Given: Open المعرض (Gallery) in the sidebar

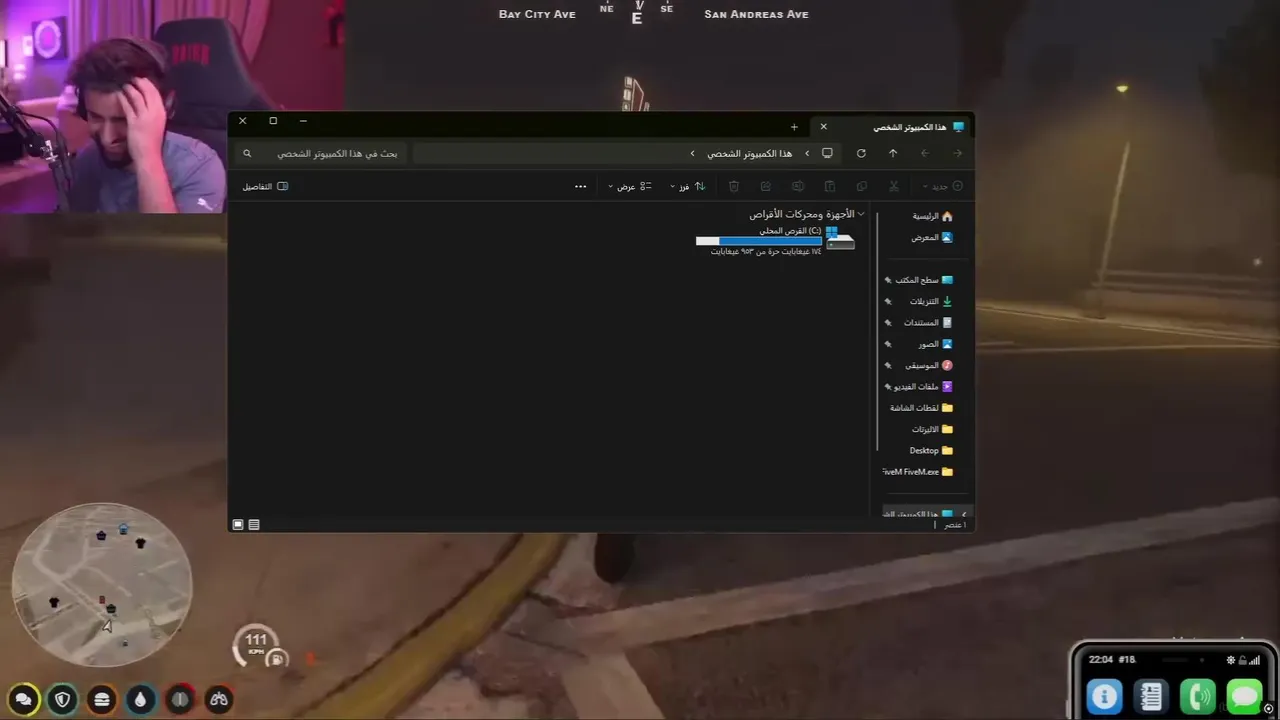Looking at the screenshot, I should [x=932, y=238].
